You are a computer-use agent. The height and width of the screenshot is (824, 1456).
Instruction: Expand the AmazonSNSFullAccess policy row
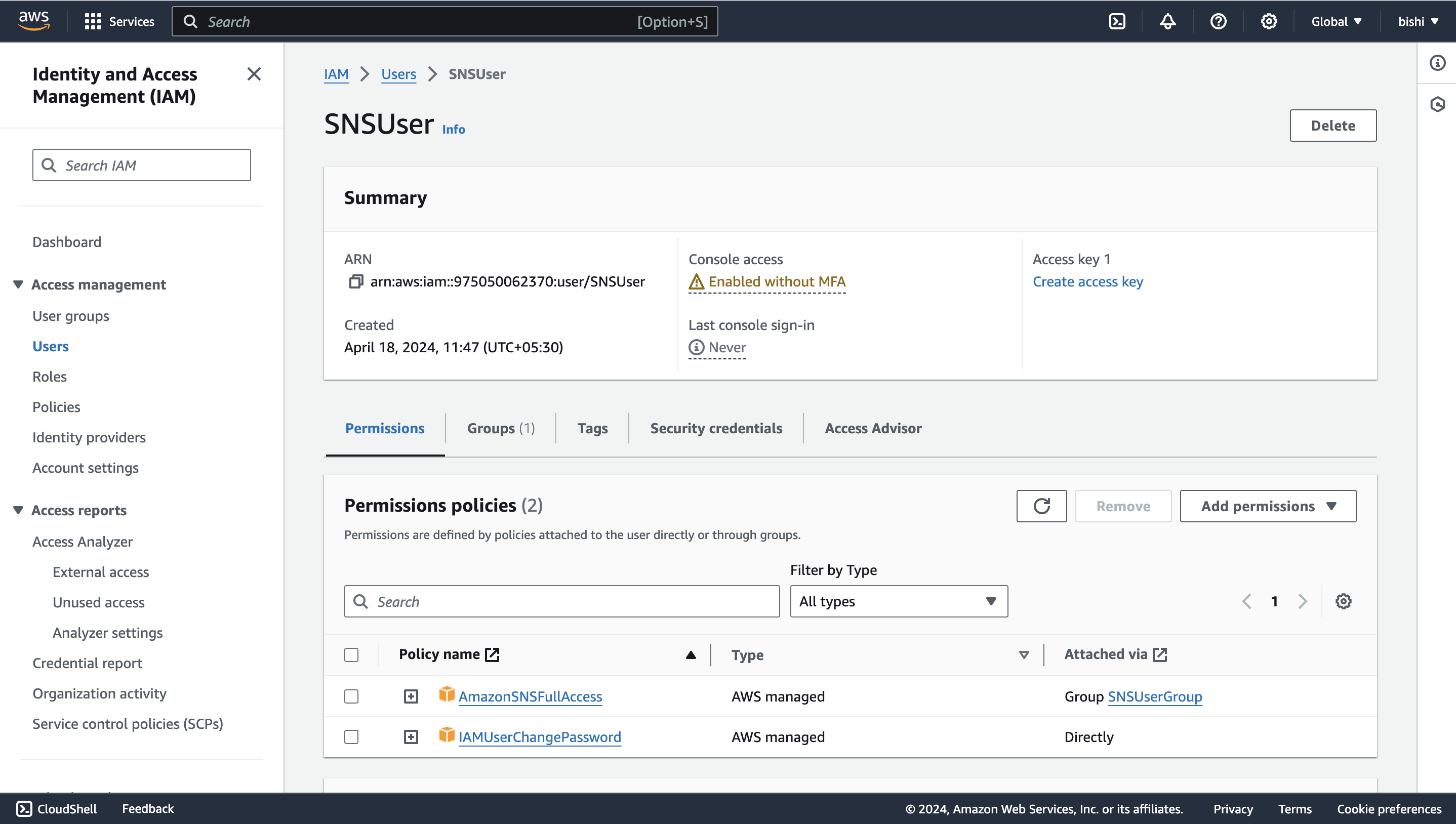click(x=411, y=696)
